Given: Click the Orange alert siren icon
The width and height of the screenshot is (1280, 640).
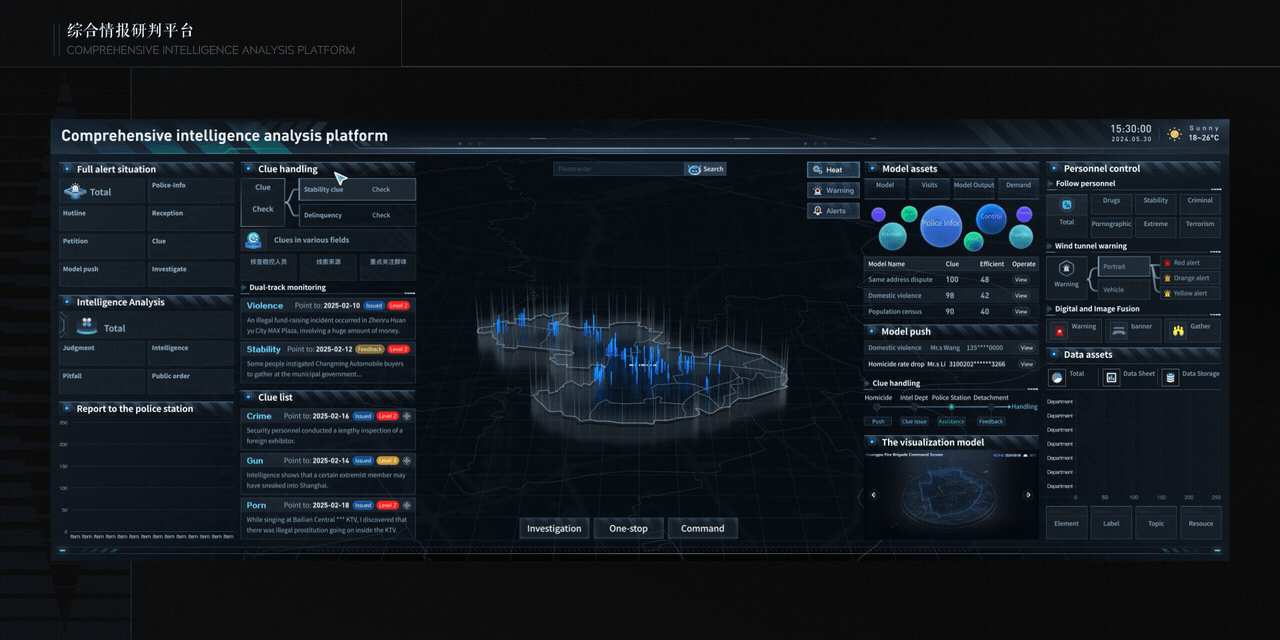Looking at the screenshot, I should coord(1167,278).
